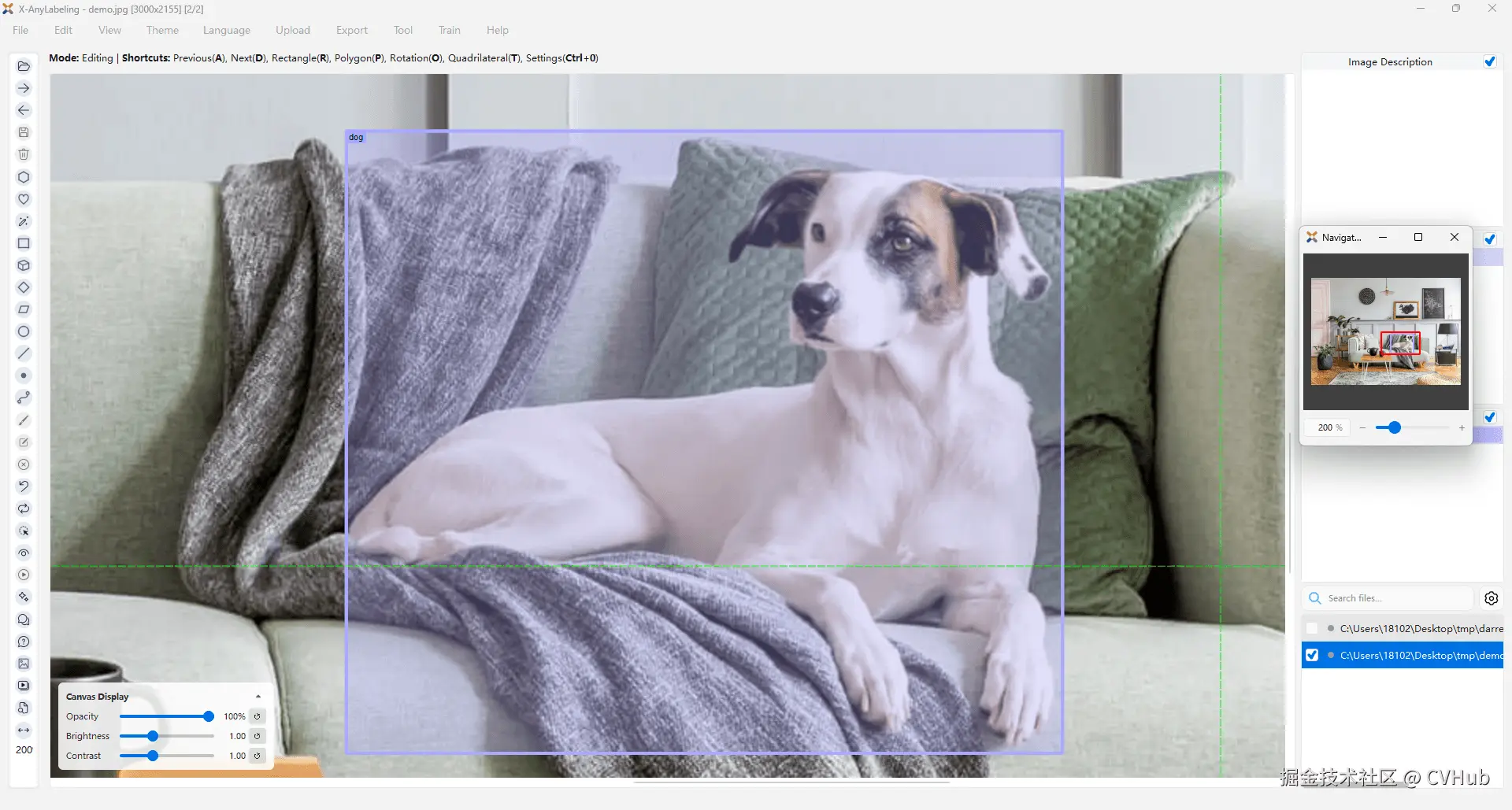Viewport: 1512px width, 810px height.
Task: Open the help question icon
Action: click(x=24, y=642)
